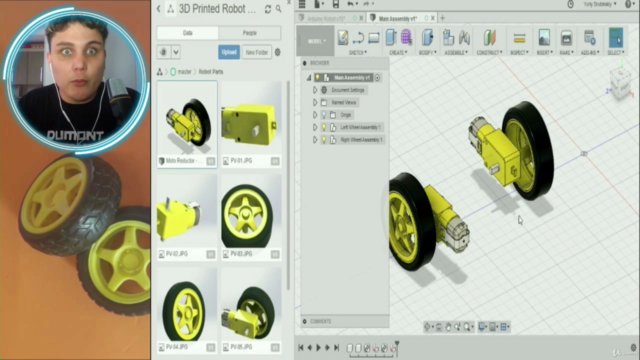Open the CREATE menu
This screenshot has width=640, height=360.
pos(398,53)
